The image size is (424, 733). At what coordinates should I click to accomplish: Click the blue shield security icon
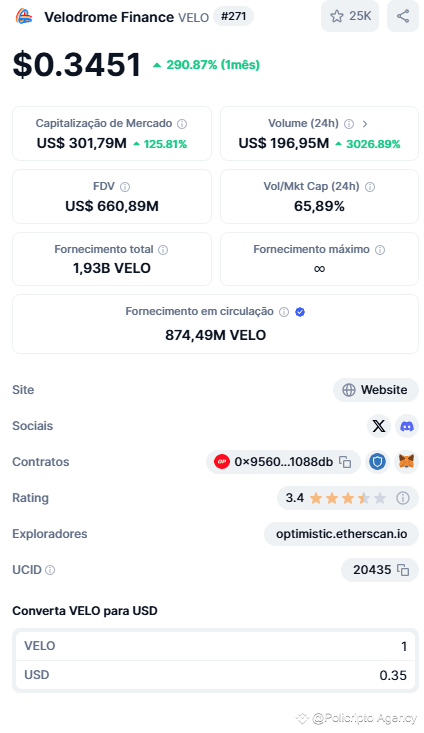click(377, 462)
